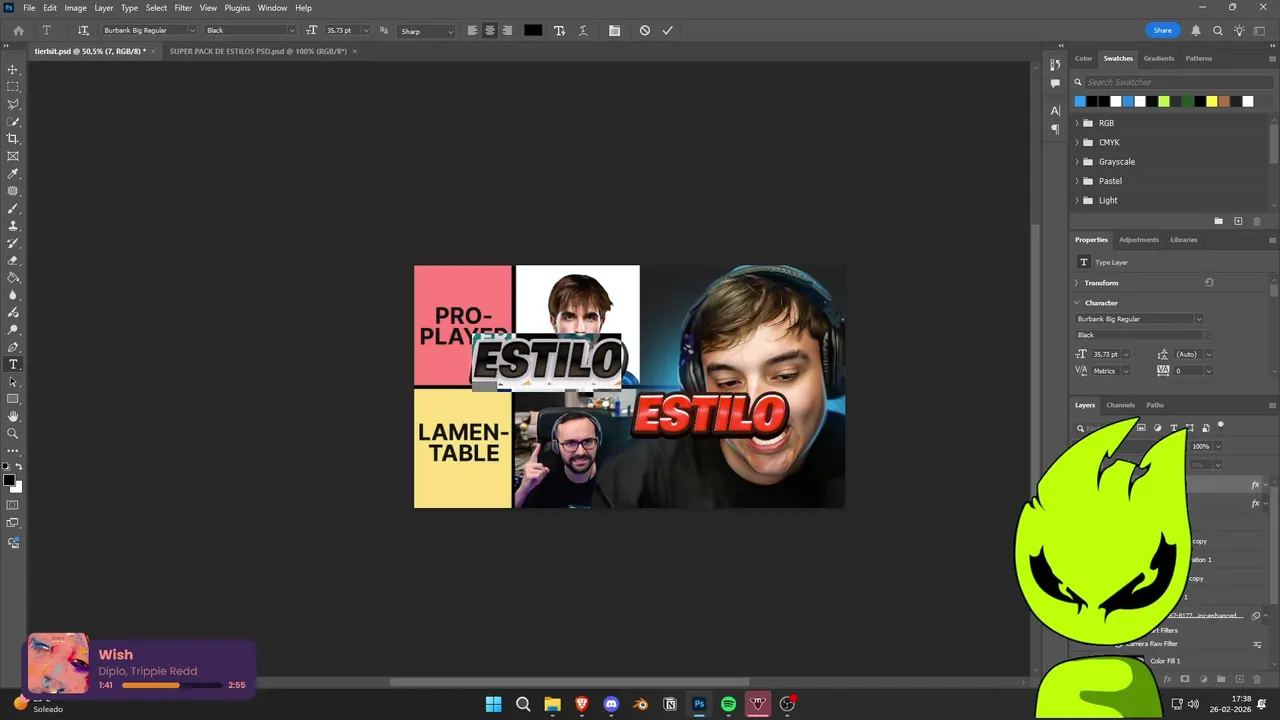Viewport: 1280px width, 720px height.
Task: Swap foreground and background colors
Action: pos(19,467)
